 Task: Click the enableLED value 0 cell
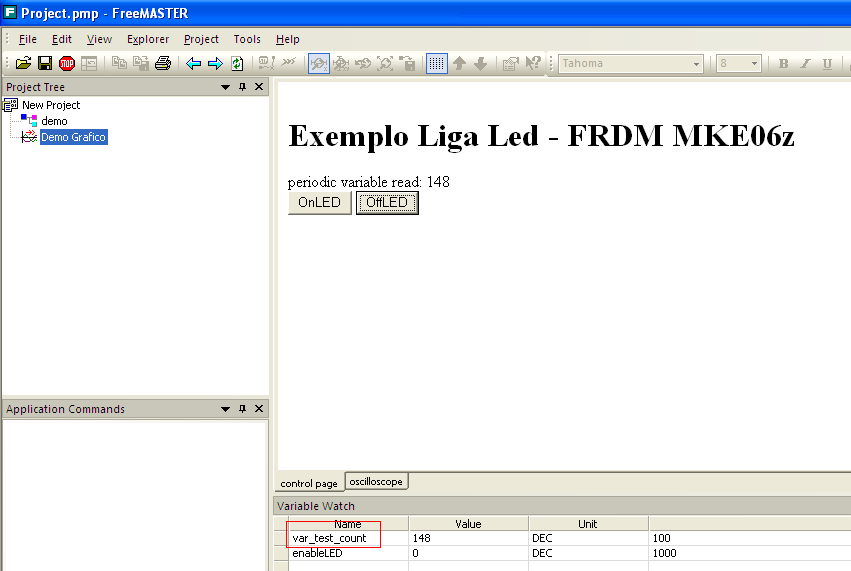(468, 553)
